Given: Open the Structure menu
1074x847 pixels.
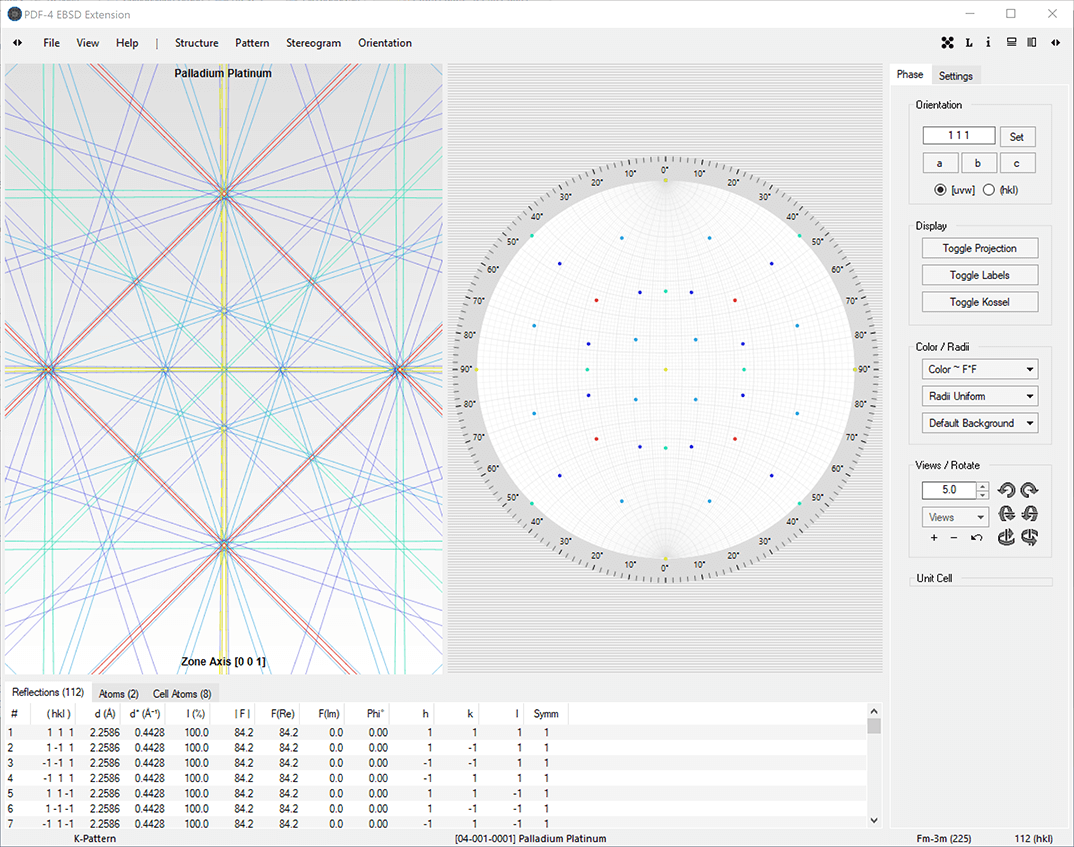Looking at the screenshot, I should (197, 42).
